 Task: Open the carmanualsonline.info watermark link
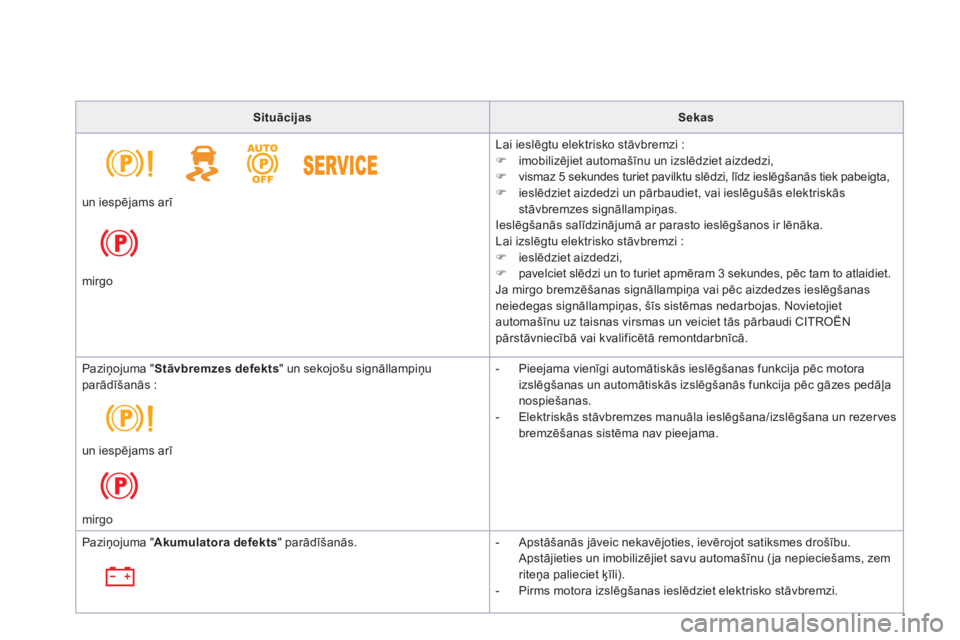pos(811,624)
